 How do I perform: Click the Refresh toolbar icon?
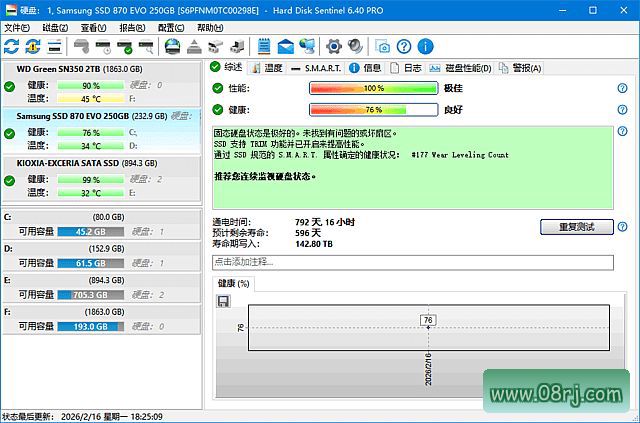pos(11,47)
